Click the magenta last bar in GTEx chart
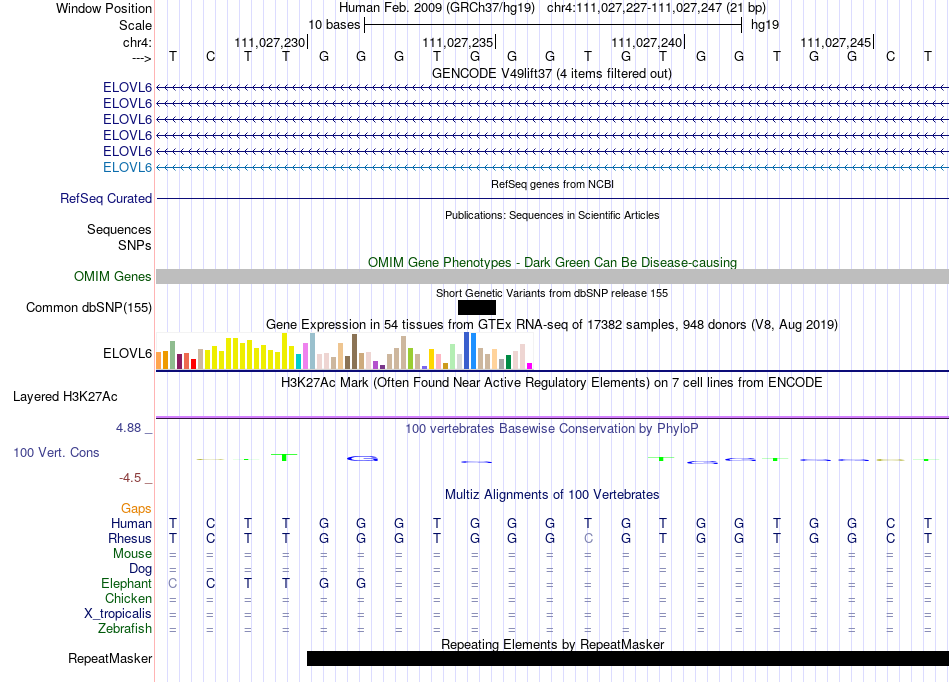 click(x=530, y=366)
